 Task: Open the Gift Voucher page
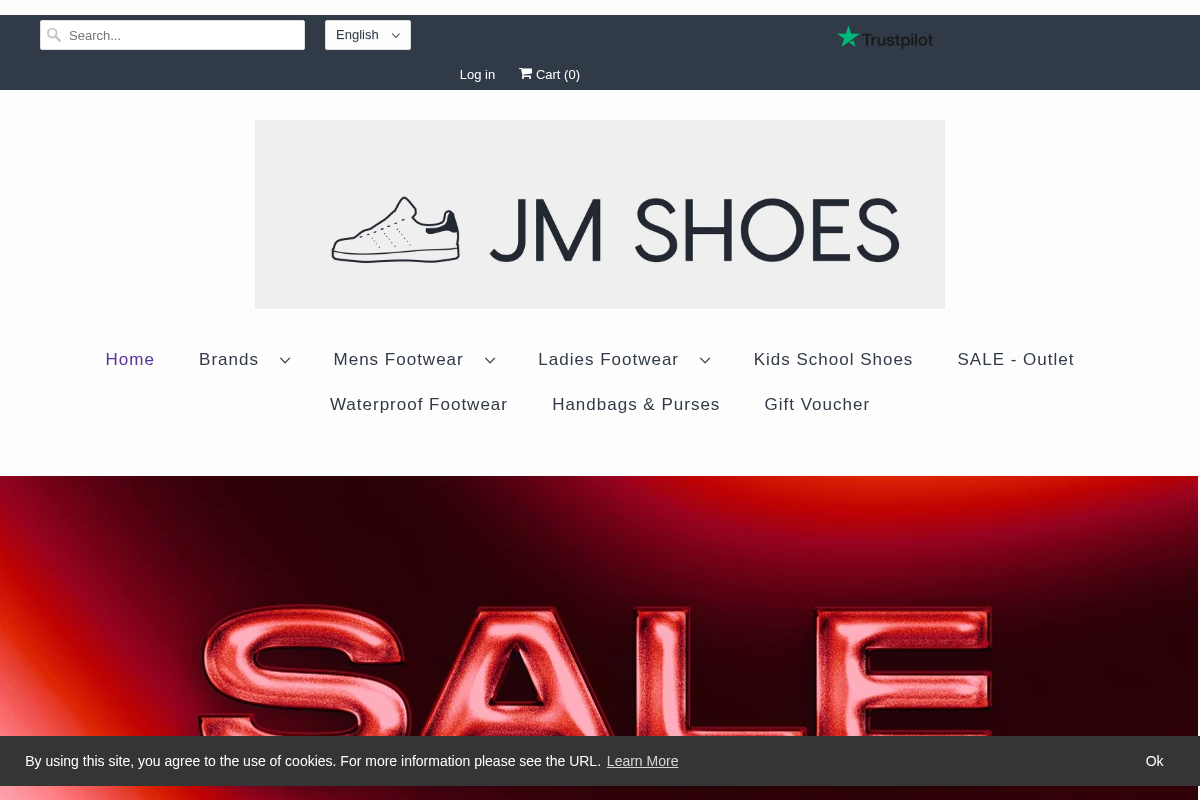pos(817,404)
